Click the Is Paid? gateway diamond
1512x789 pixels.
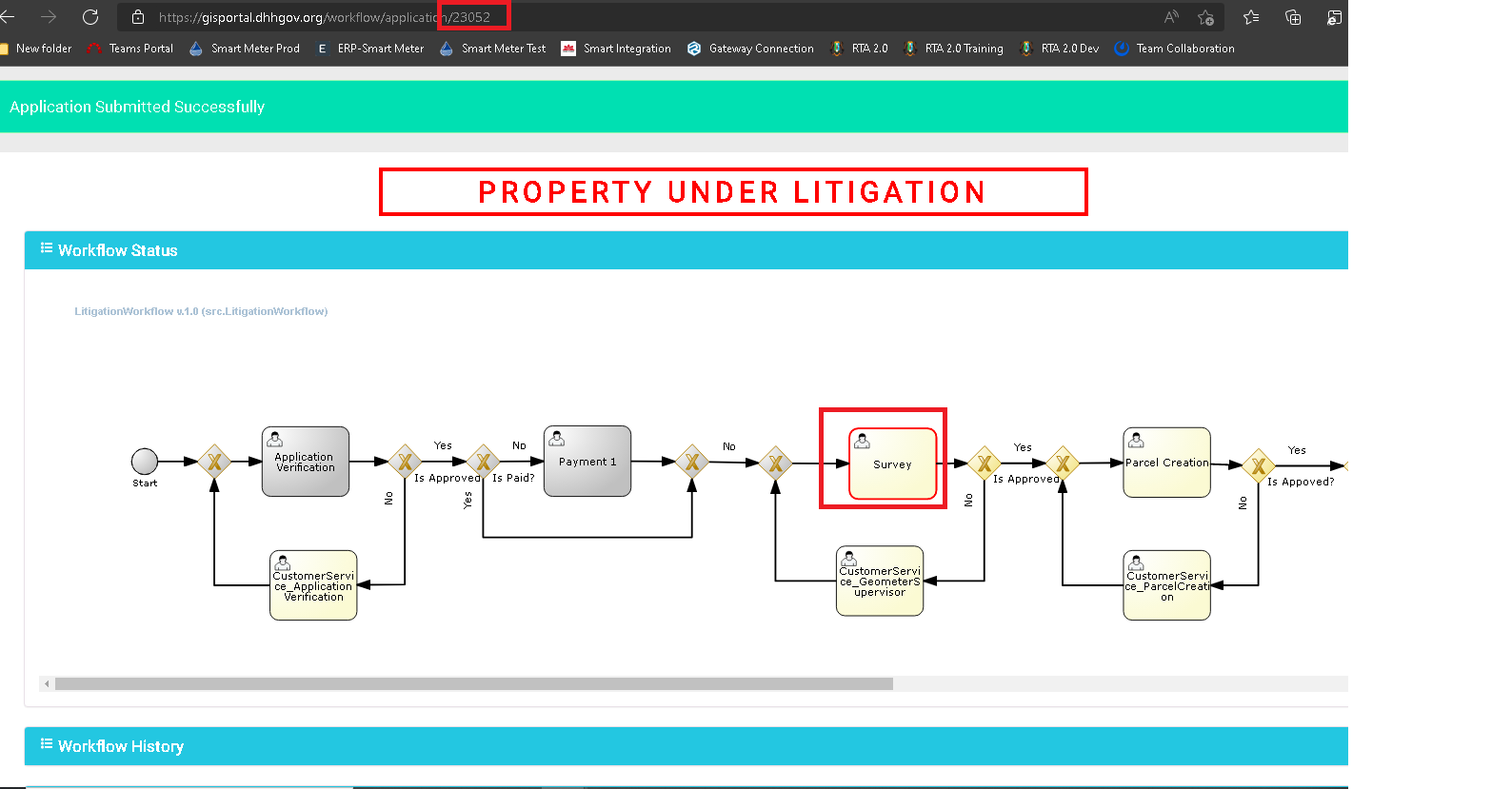(483, 462)
